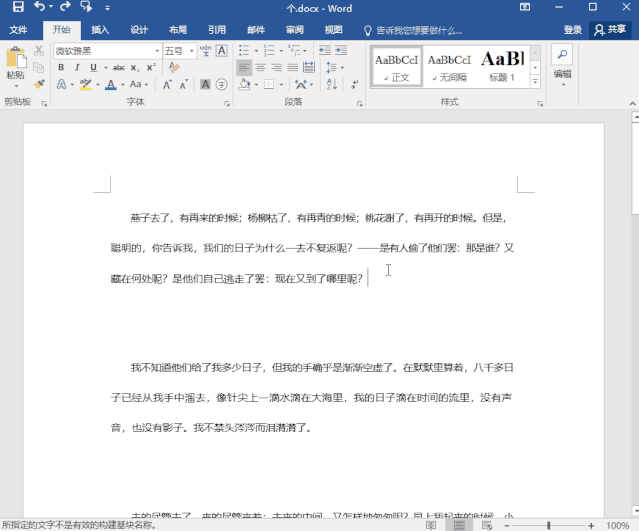Align text left

click(x=244, y=67)
